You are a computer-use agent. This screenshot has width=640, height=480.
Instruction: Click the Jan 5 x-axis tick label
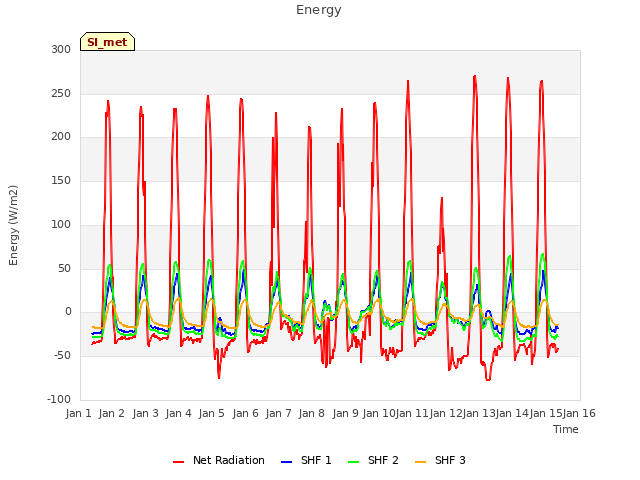(212, 413)
